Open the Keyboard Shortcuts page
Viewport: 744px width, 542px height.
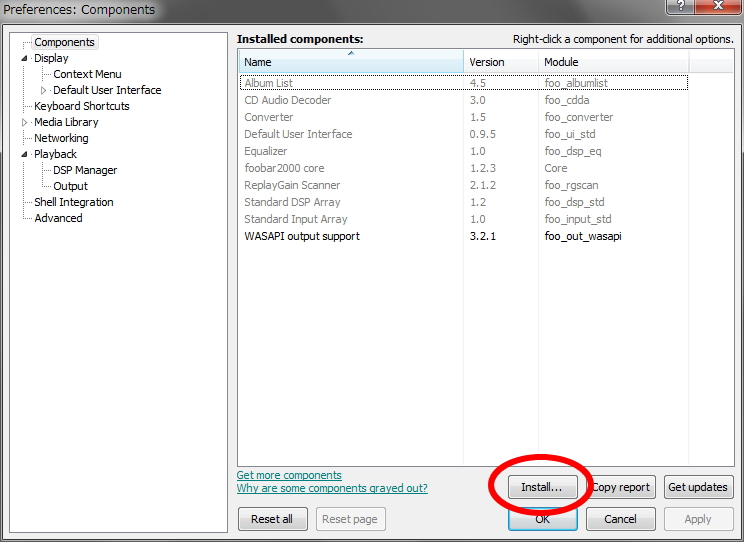pyautogui.click(x=82, y=106)
